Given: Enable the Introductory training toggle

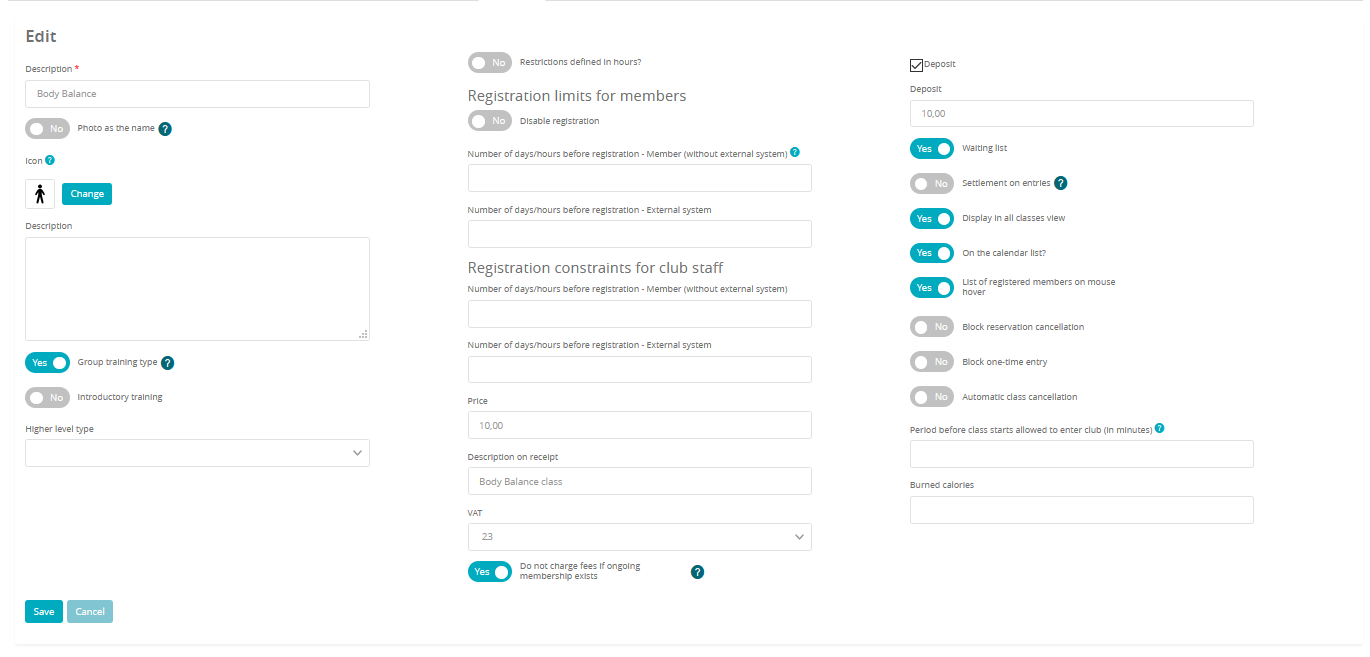Looking at the screenshot, I should click(47, 398).
